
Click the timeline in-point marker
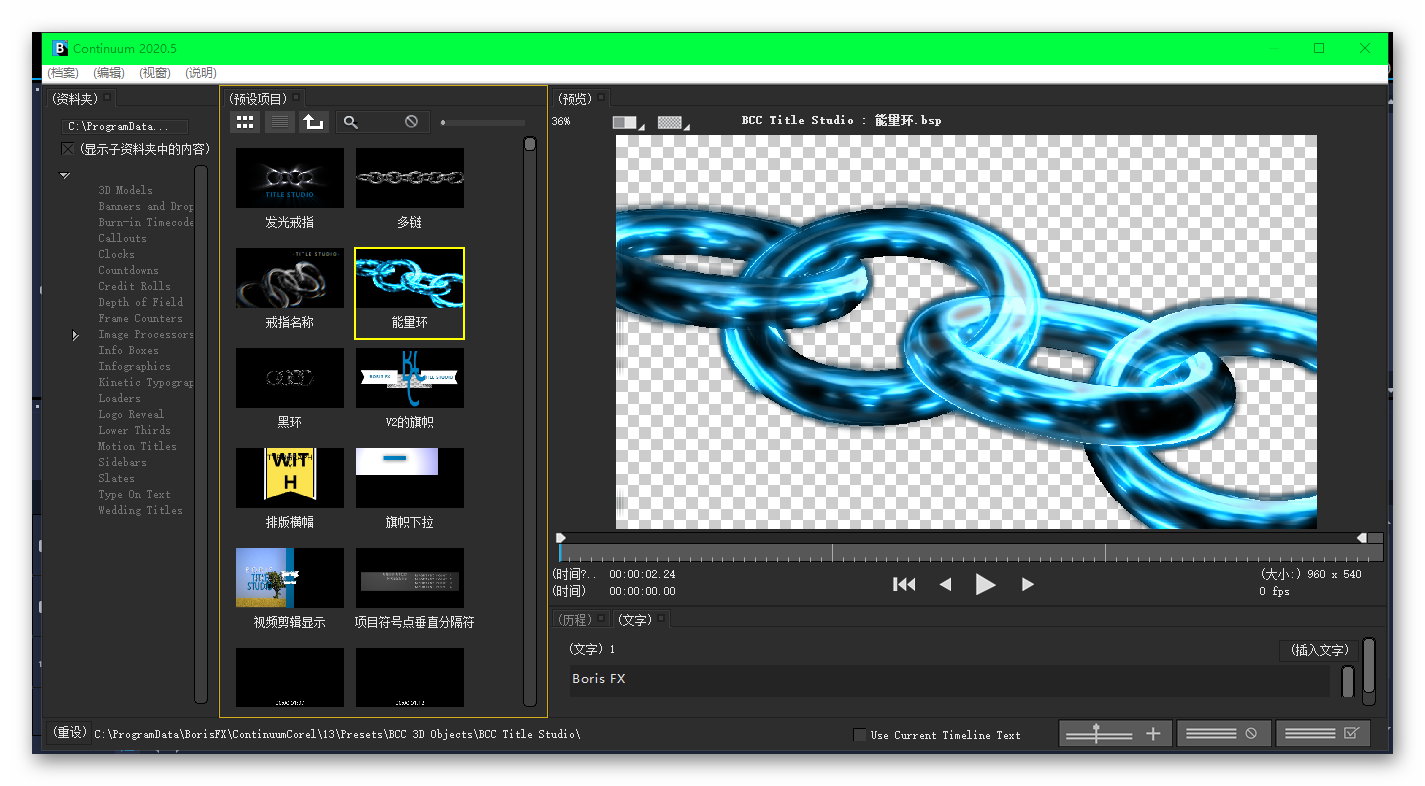(x=561, y=538)
